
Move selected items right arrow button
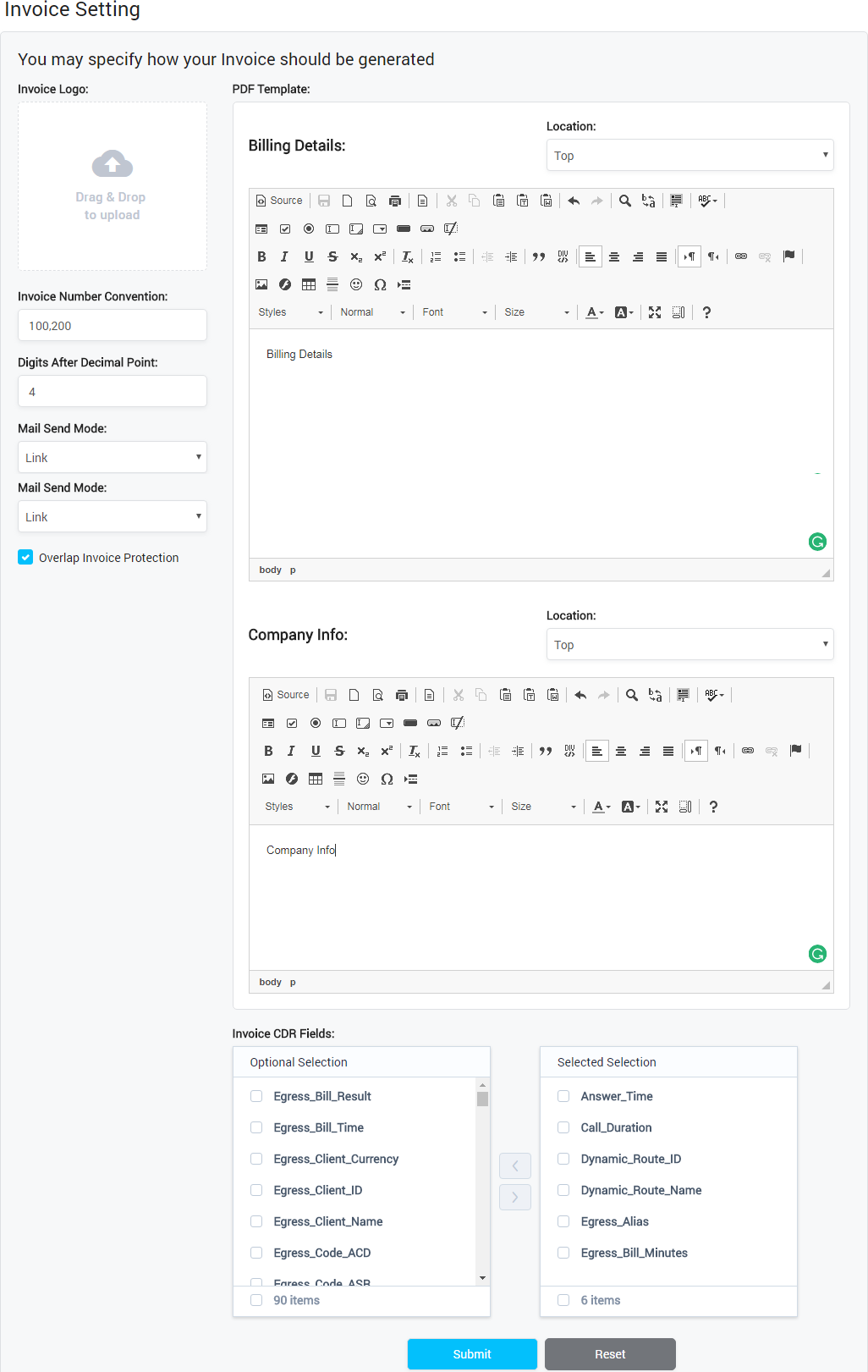coord(515,1198)
